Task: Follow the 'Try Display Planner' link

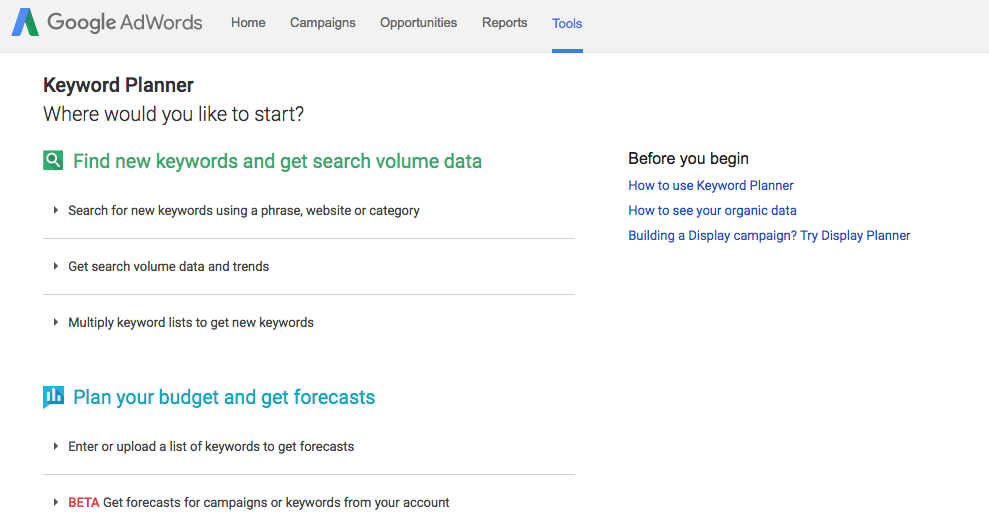Action: [x=855, y=236]
